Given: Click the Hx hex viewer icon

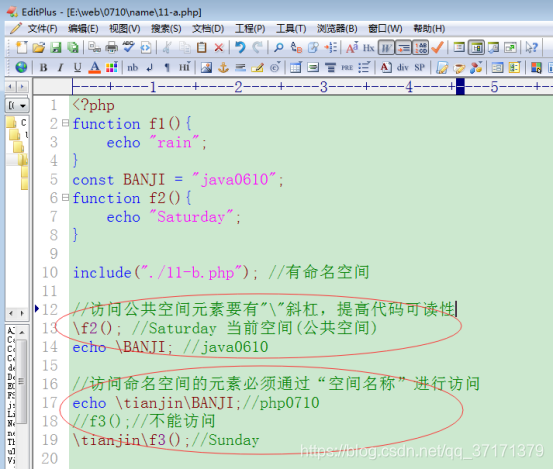Looking at the screenshot, I should pos(369,47).
